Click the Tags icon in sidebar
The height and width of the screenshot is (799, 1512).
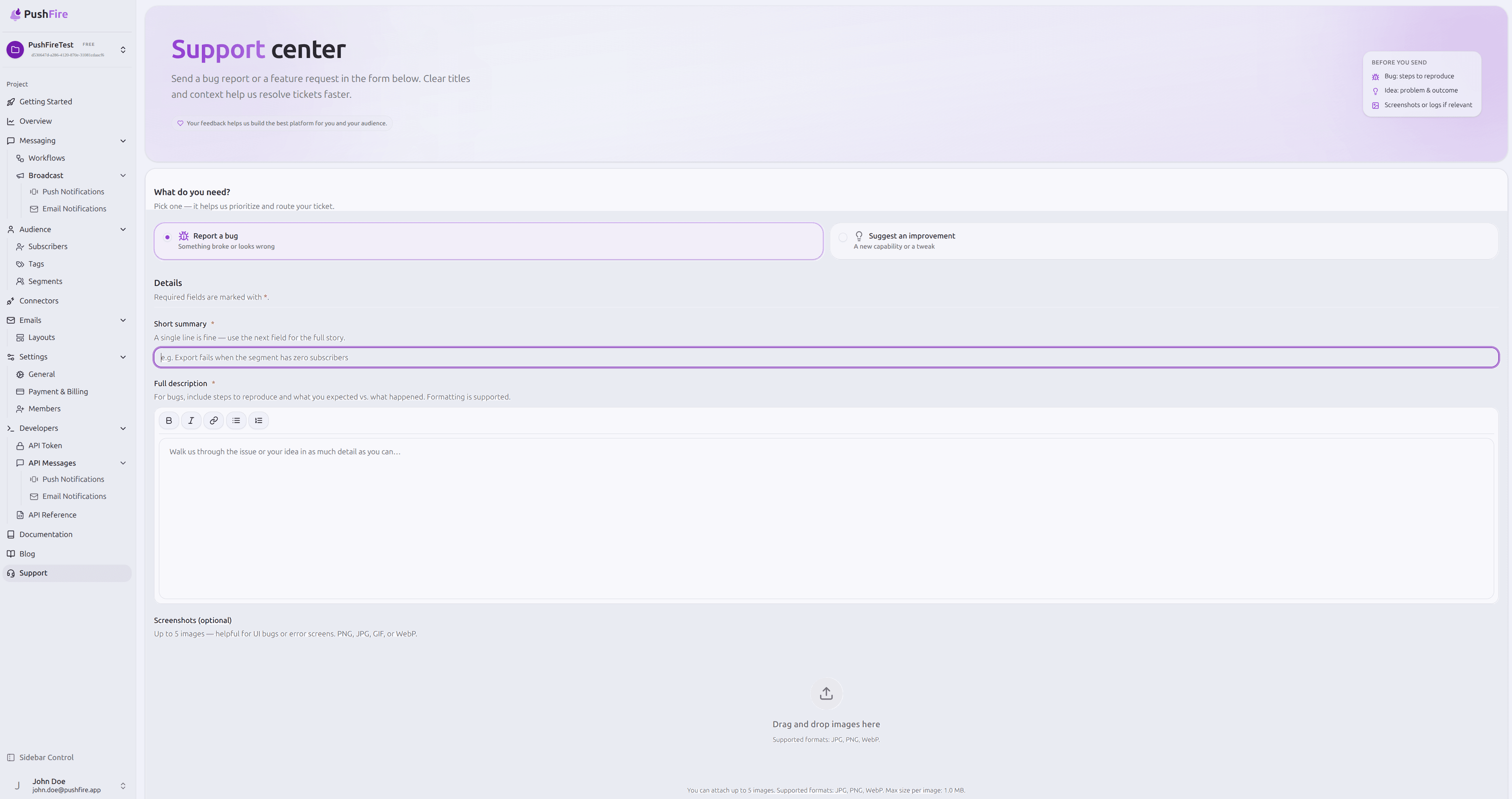tap(20, 264)
